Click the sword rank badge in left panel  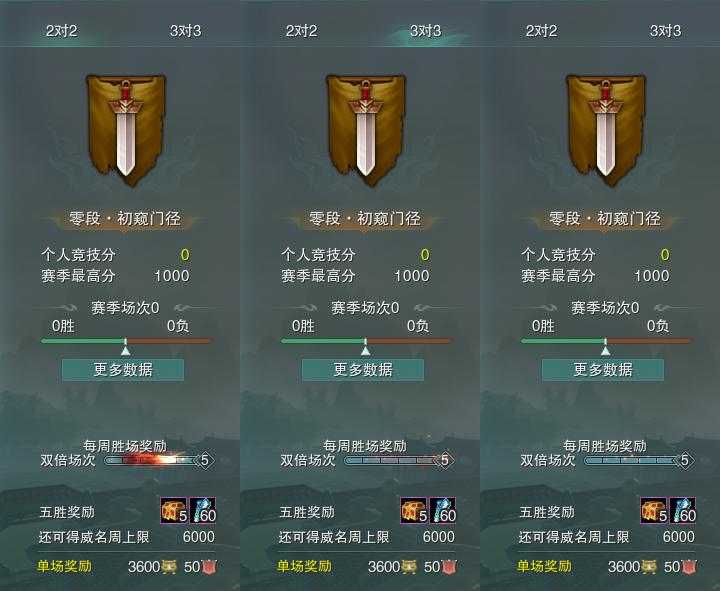coord(126,130)
